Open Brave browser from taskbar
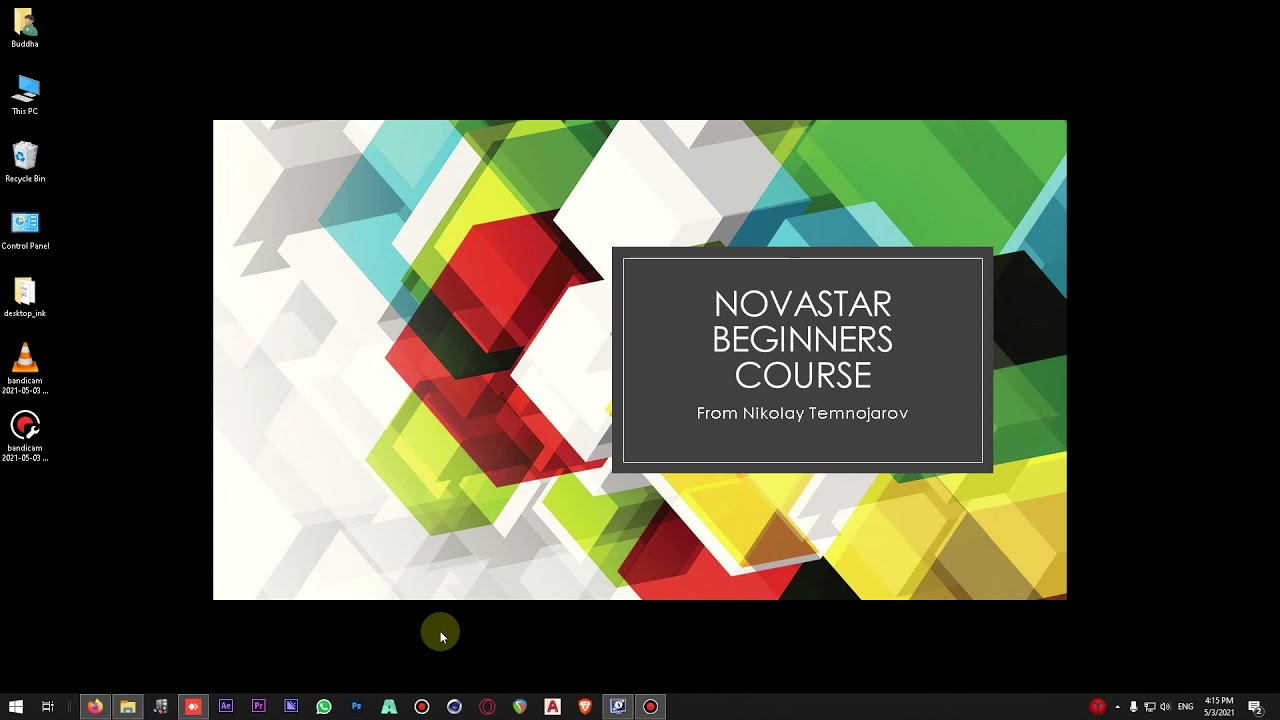The width and height of the screenshot is (1280, 720). coord(585,706)
